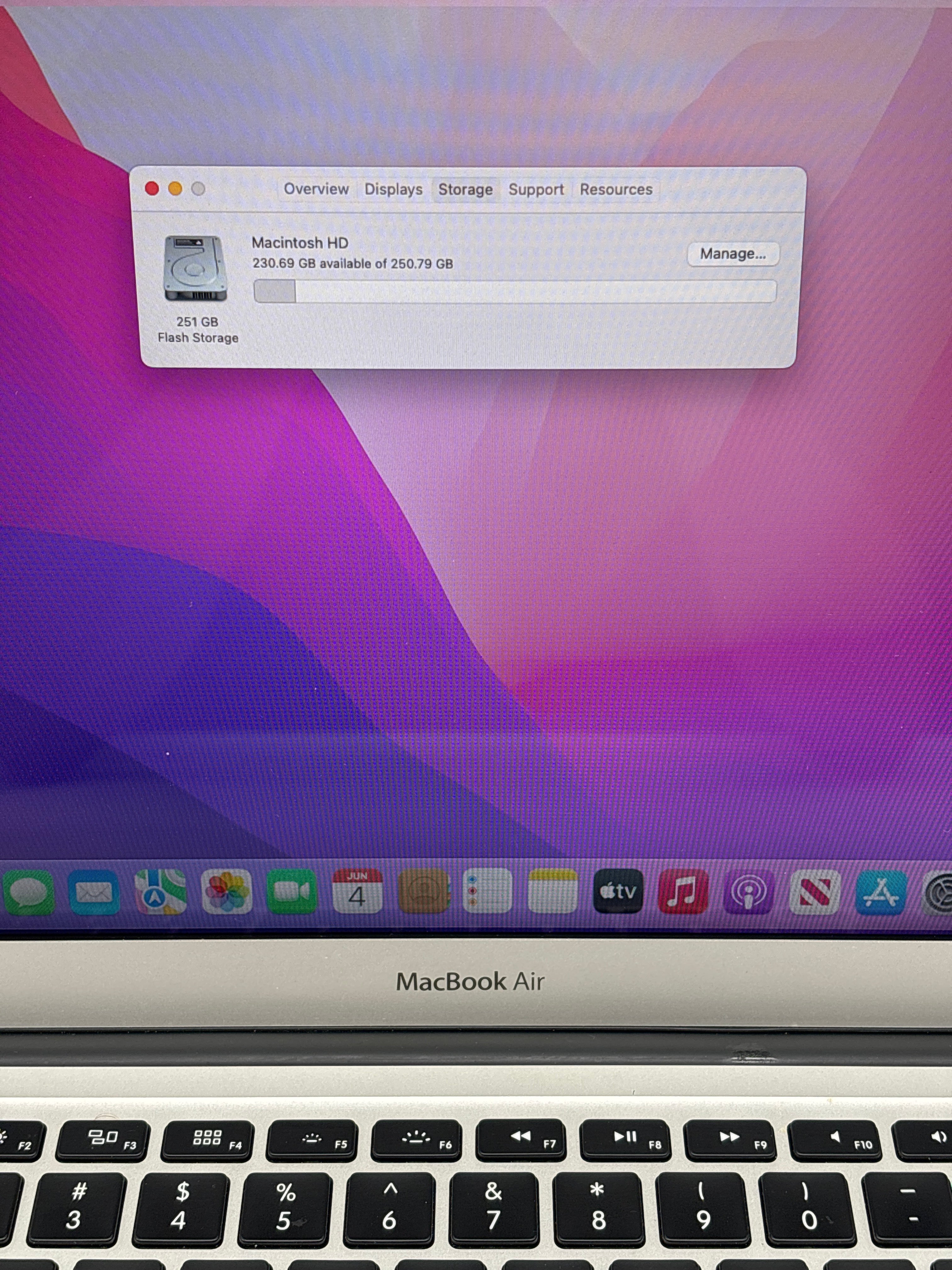This screenshot has height=1270, width=952.
Task: Open Calendar showing JUN 4
Action: coord(358,891)
